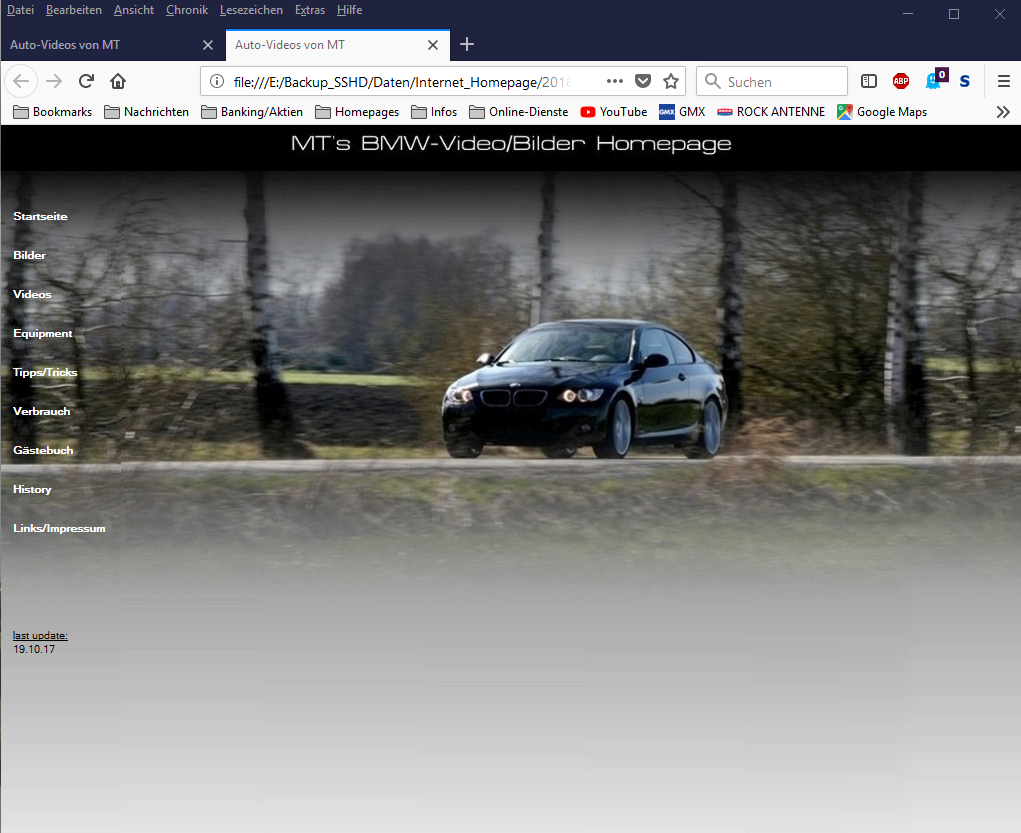This screenshot has width=1021, height=833.
Task: Open the Equipment page link
Action: (42, 333)
